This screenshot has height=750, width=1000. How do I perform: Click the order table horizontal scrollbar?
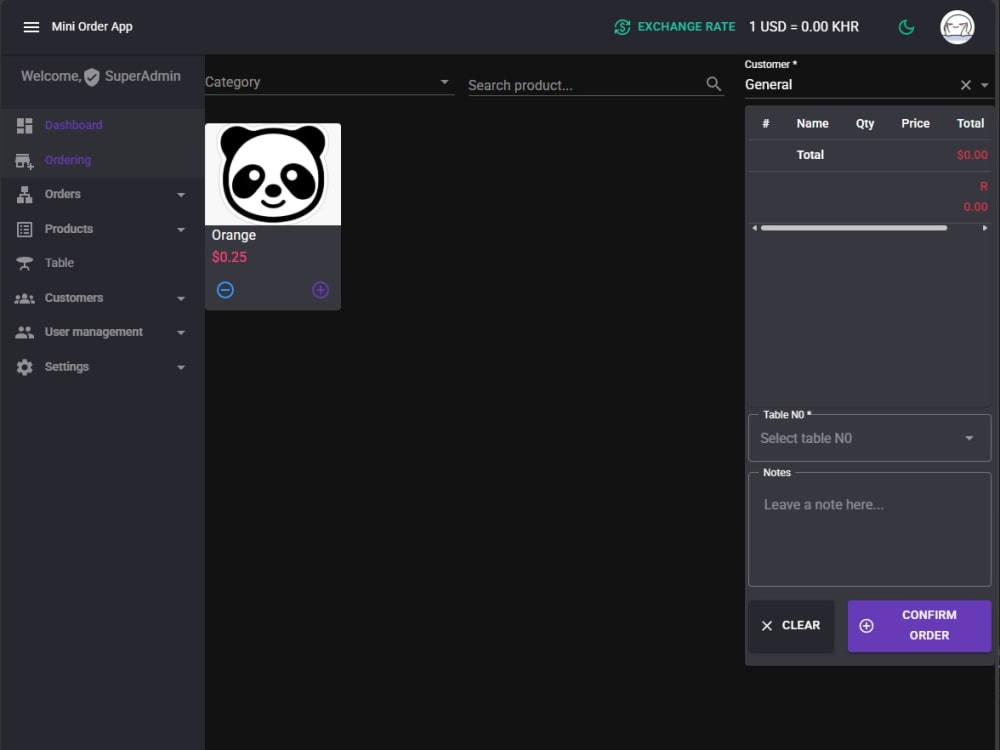(x=854, y=228)
